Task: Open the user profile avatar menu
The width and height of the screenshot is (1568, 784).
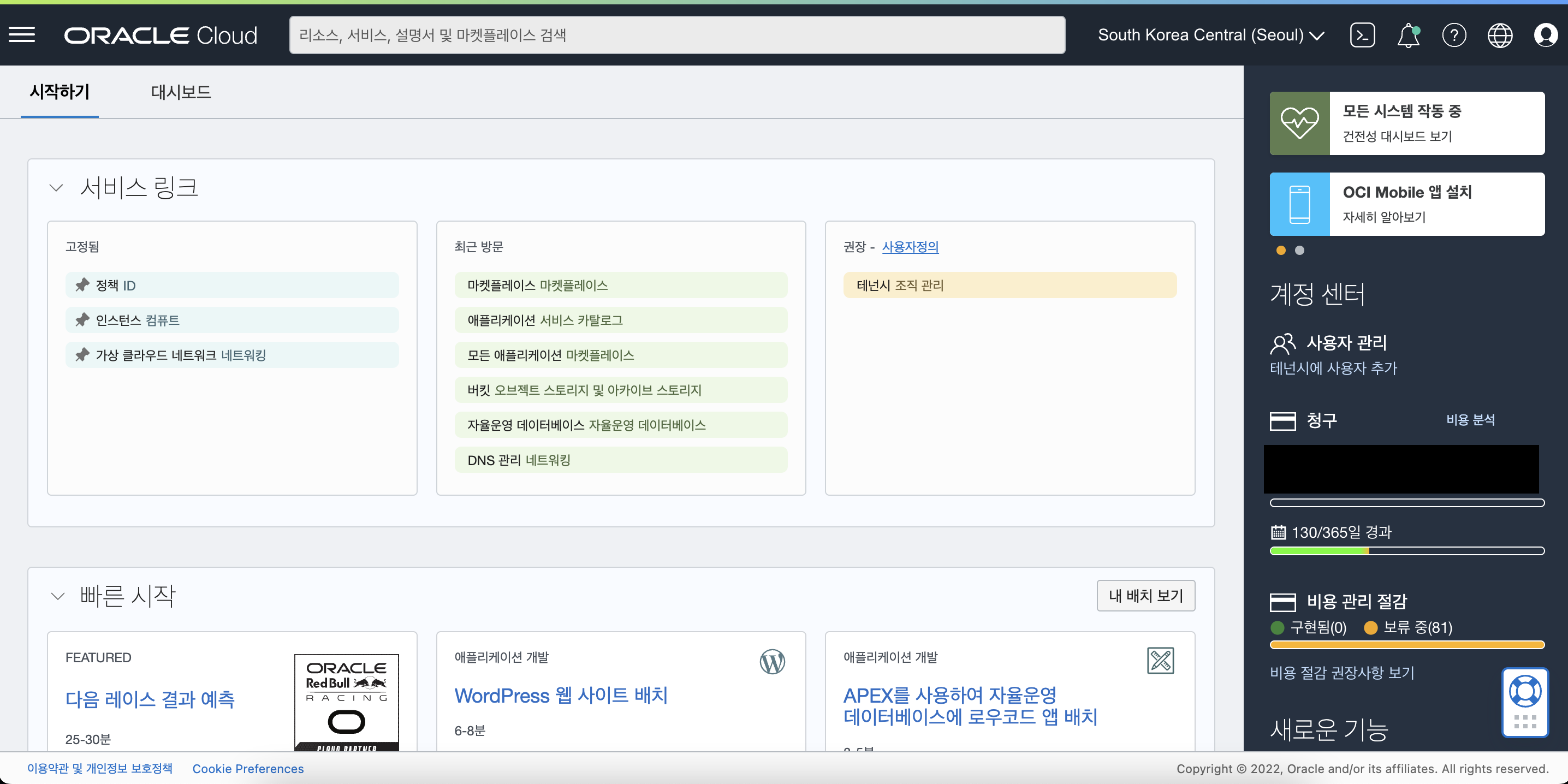Action: [1546, 35]
